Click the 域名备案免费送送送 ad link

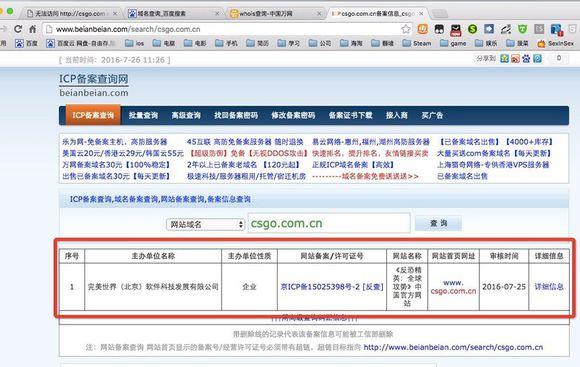tap(365, 176)
